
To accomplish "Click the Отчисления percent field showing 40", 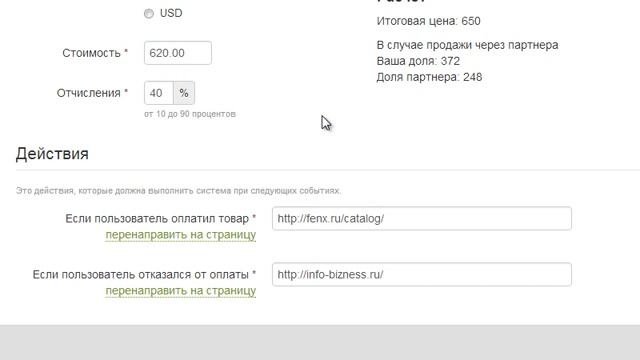I will pos(159,93).
